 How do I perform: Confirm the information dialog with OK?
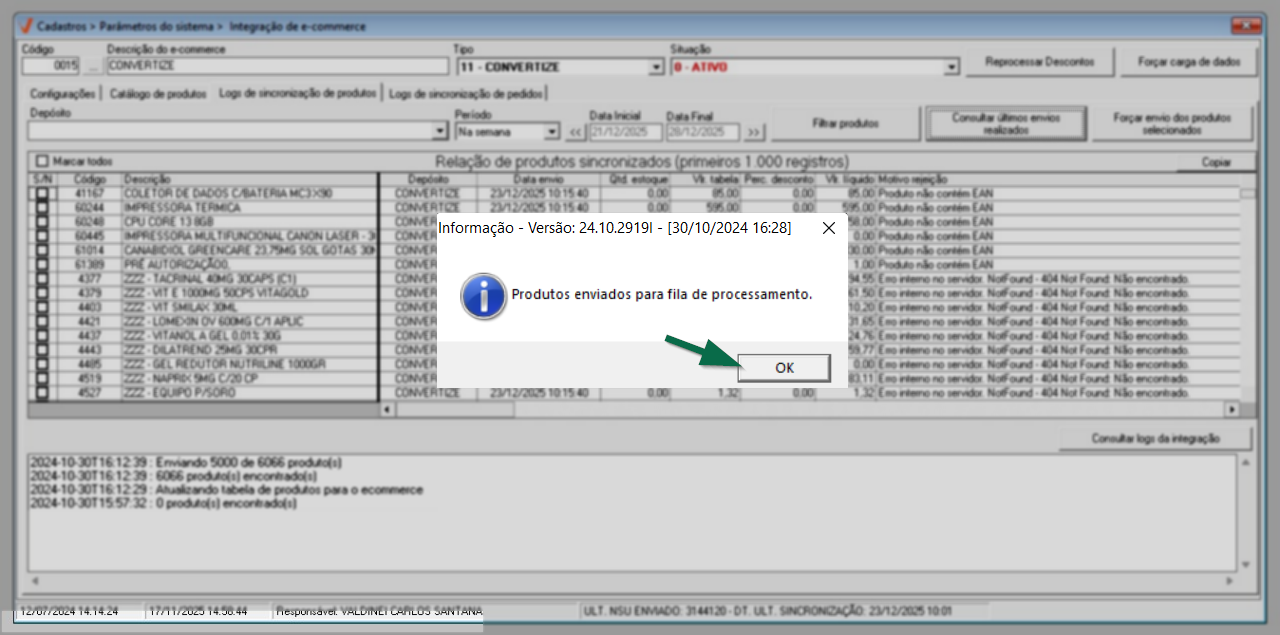click(x=784, y=368)
